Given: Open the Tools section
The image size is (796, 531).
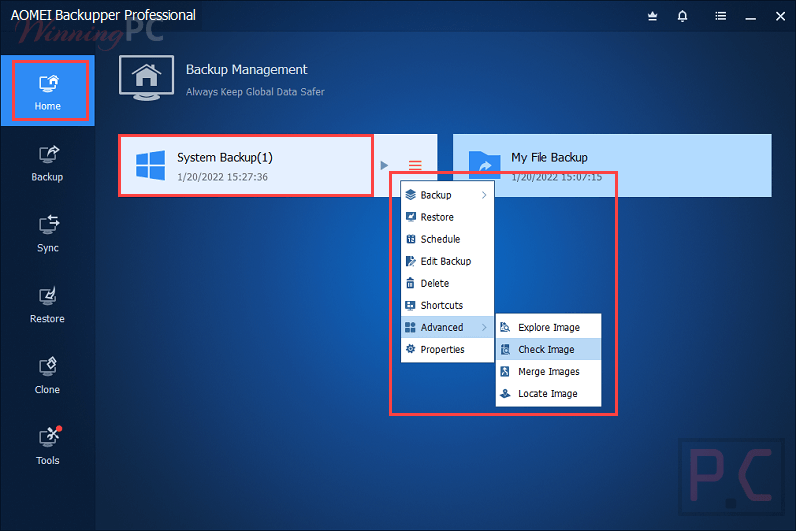Looking at the screenshot, I should (x=47, y=447).
